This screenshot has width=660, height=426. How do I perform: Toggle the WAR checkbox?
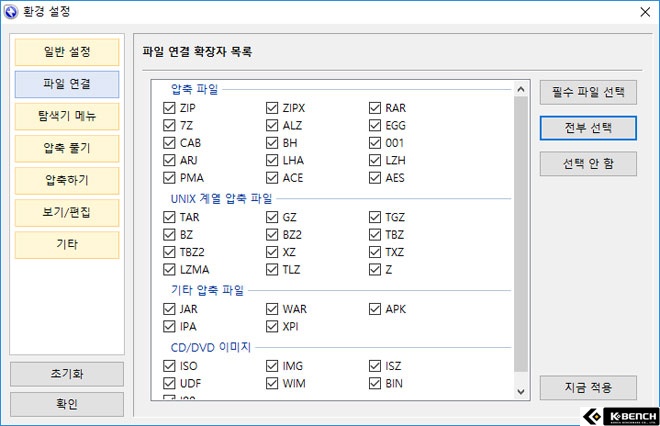(x=272, y=309)
